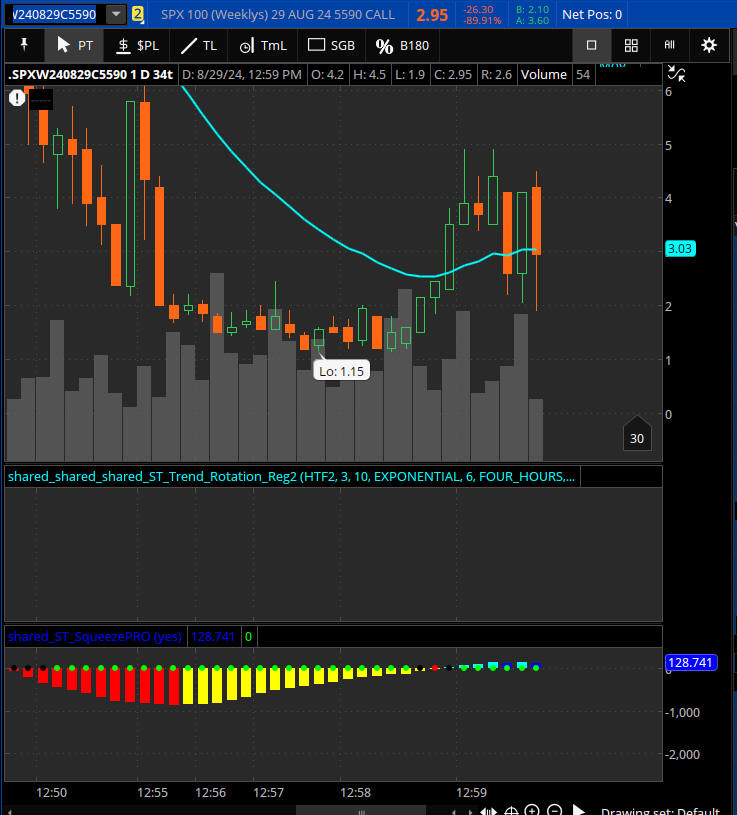737x815 pixels.
Task: Click the play arrow icon at bottom
Action: click(578, 810)
